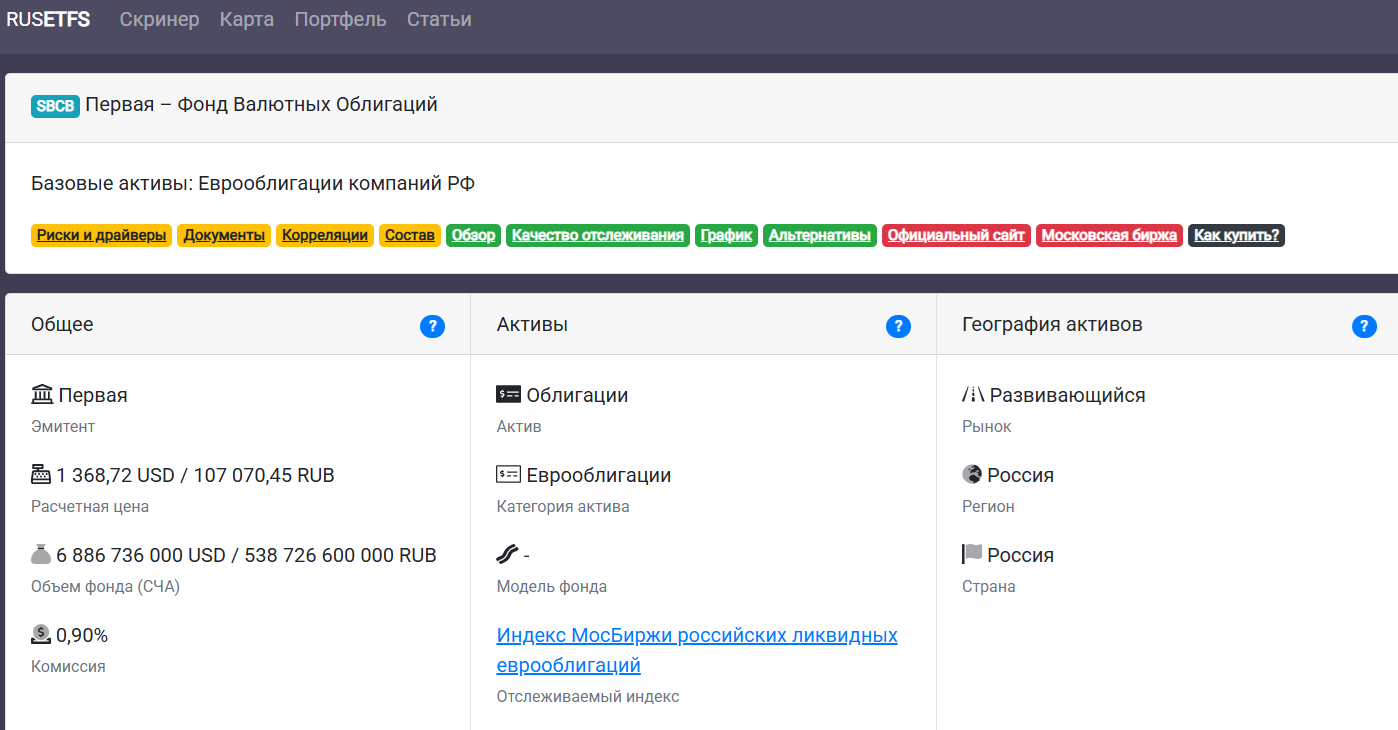Open Индекс МосБиржи российских ликвидных еврооблигаций link
The image size is (1398, 730).
[696, 650]
